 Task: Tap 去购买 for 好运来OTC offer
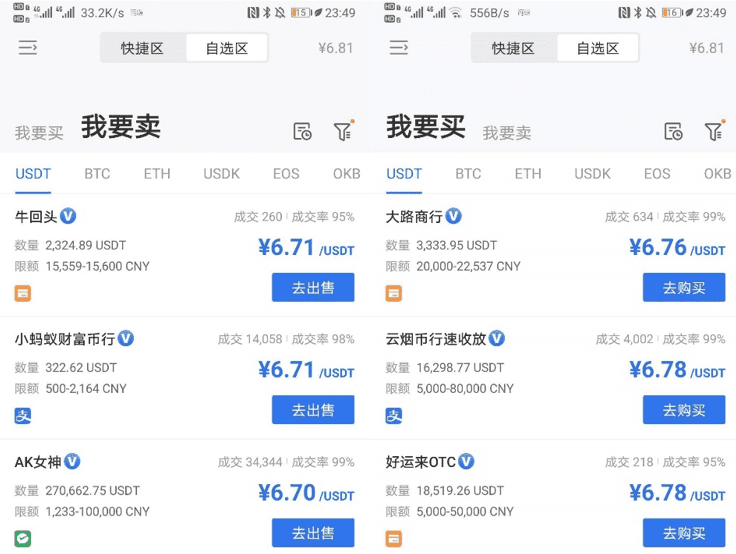[x=684, y=533]
